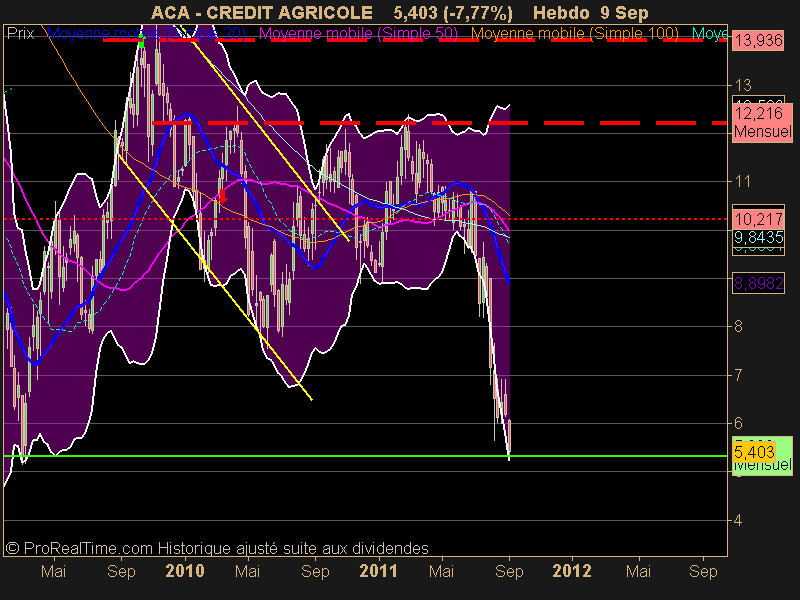
Task: Click the price scale value 11
Action: [743, 181]
